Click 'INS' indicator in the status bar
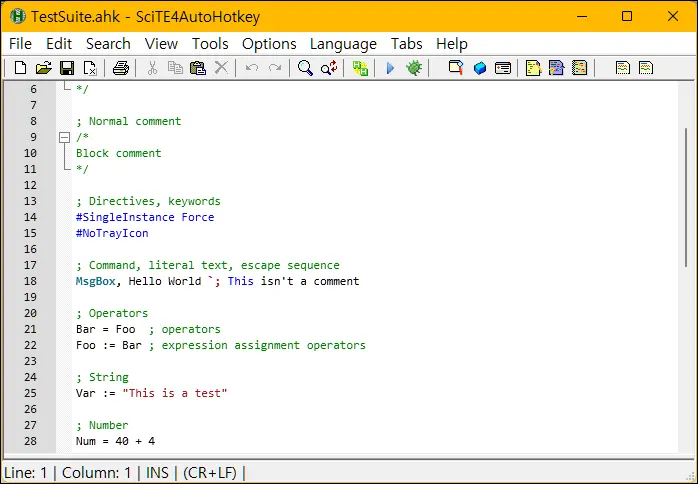 coord(157,473)
